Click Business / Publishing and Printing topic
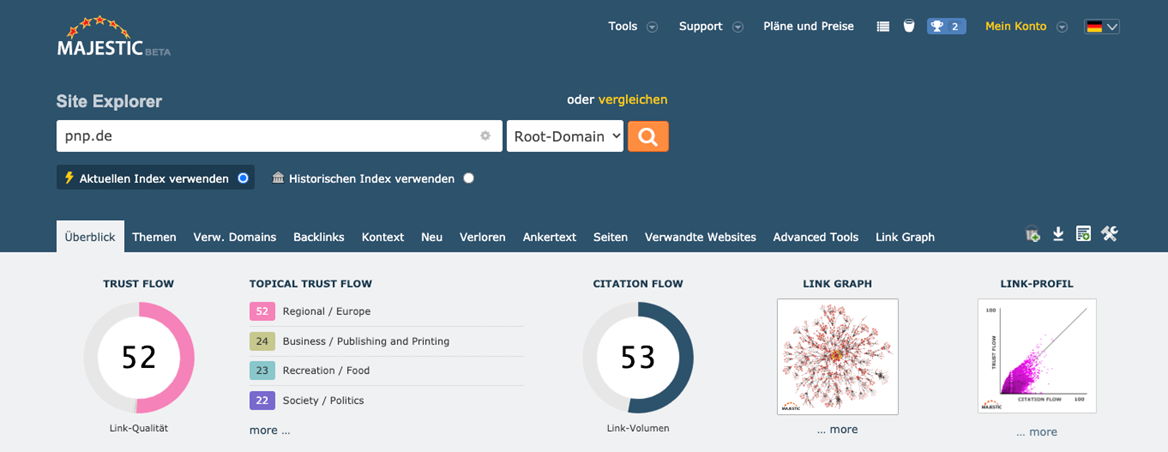The height and width of the screenshot is (452, 1168). coord(366,341)
